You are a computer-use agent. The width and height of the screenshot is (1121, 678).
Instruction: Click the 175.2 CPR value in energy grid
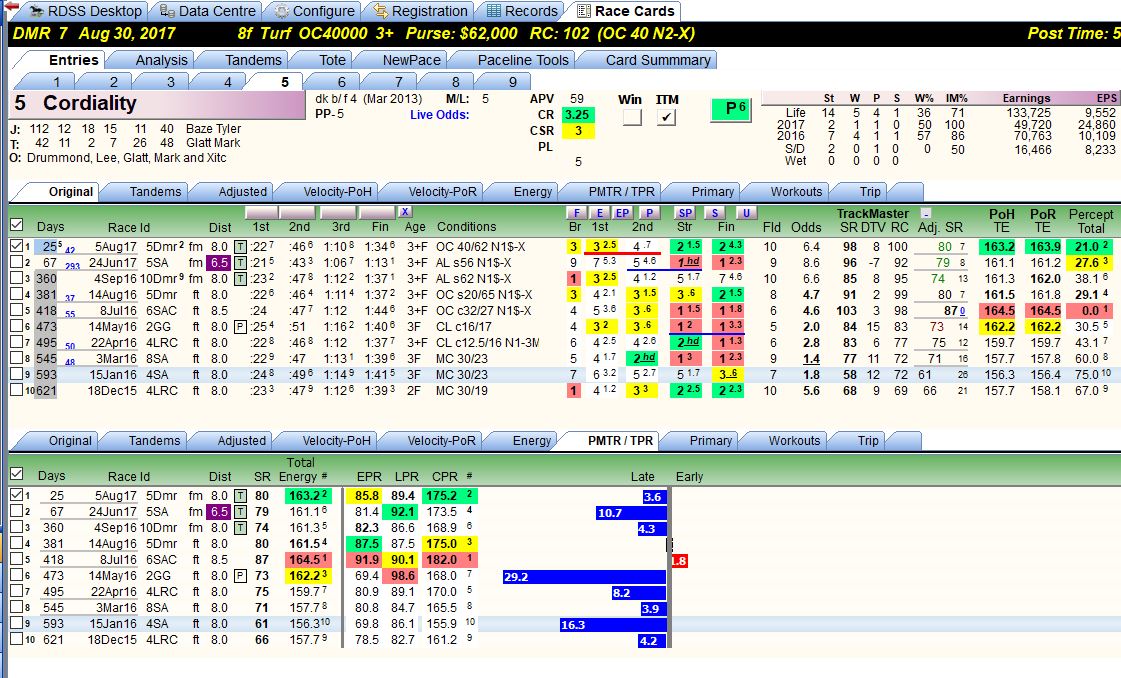(447, 496)
